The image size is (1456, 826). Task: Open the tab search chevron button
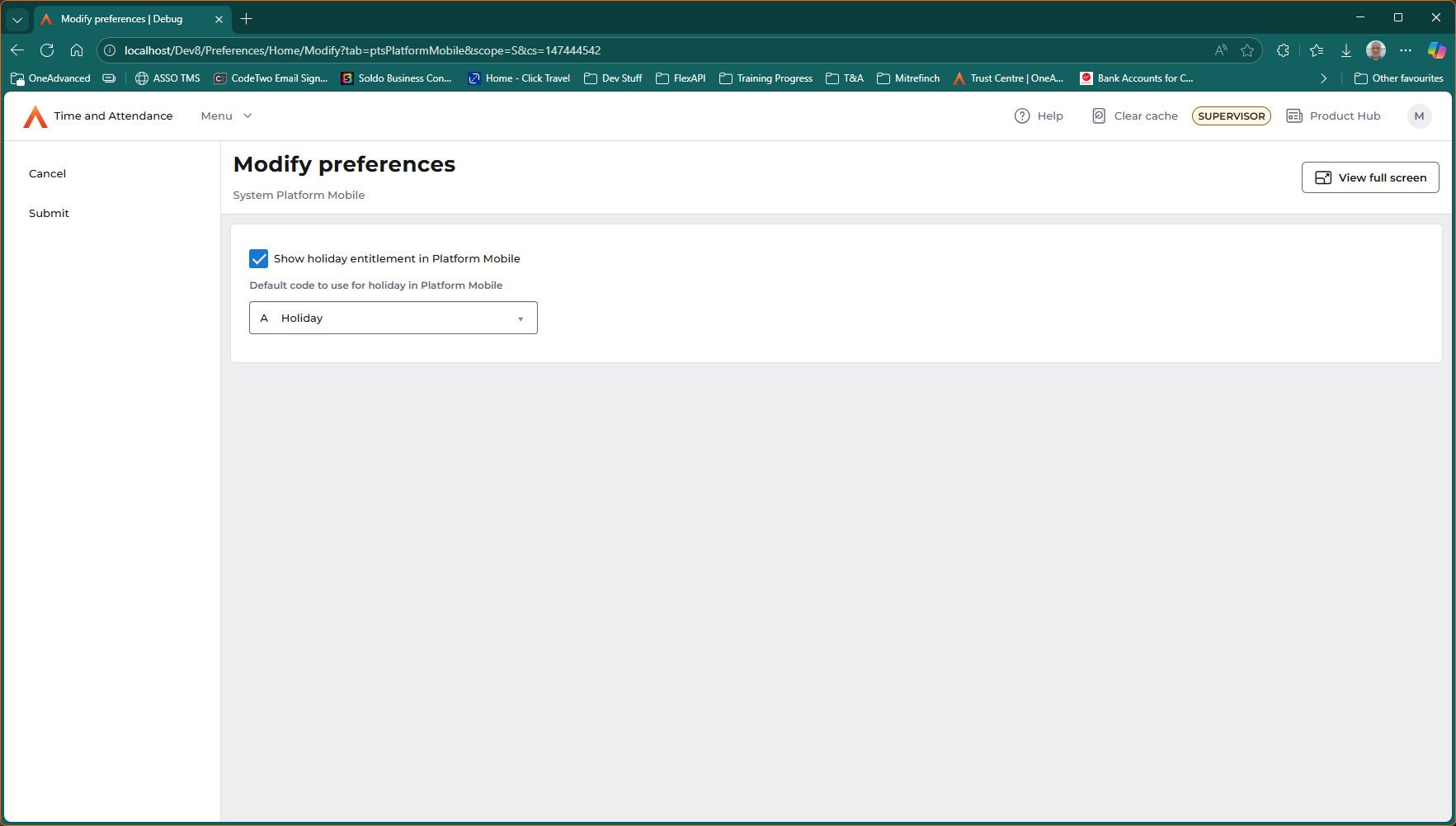(x=17, y=19)
